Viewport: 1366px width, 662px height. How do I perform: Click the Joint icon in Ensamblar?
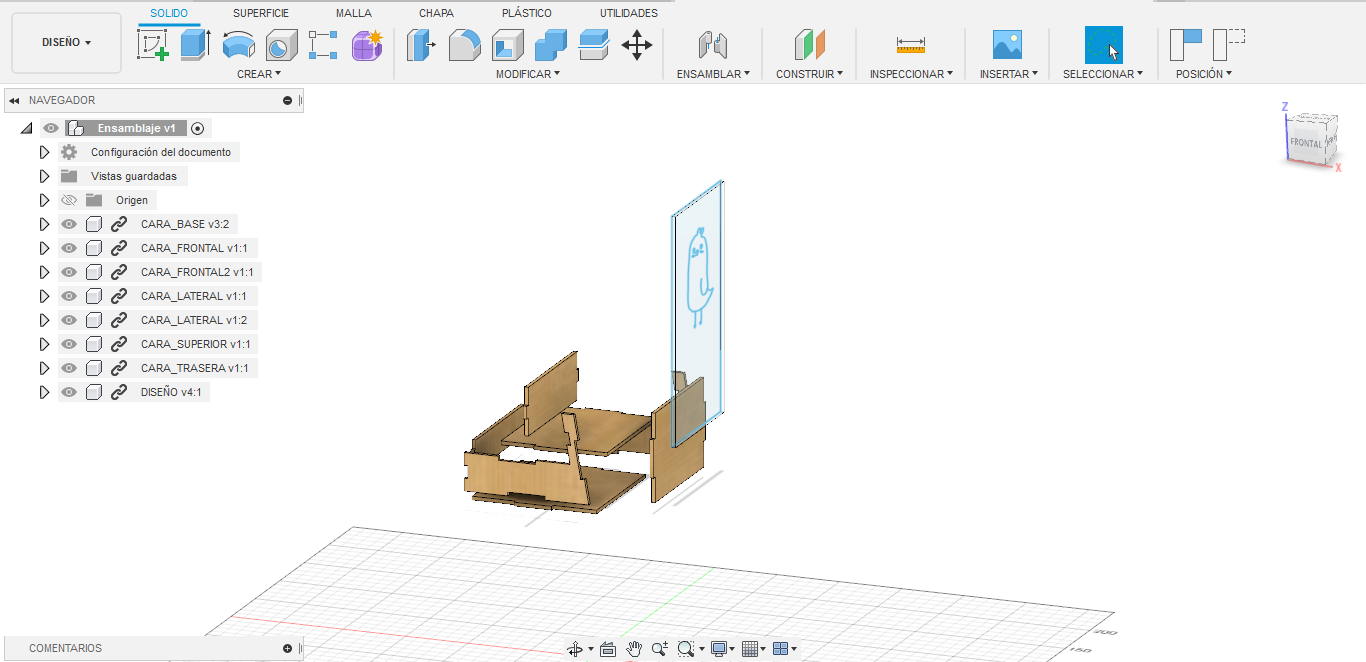pos(713,45)
